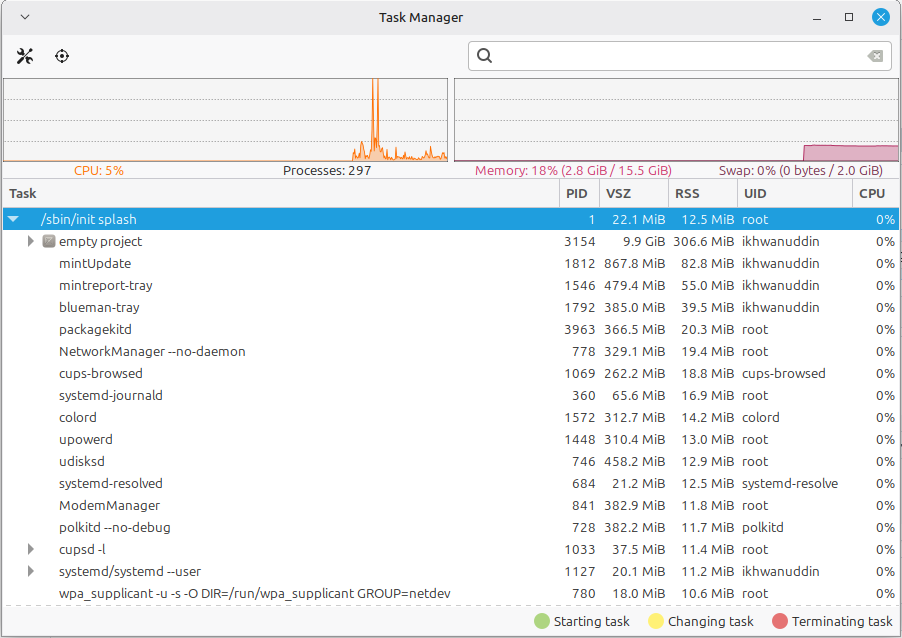This screenshot has height=638, width=902.
Task: Expand the empty project process row
Action: tap(30, 241)
